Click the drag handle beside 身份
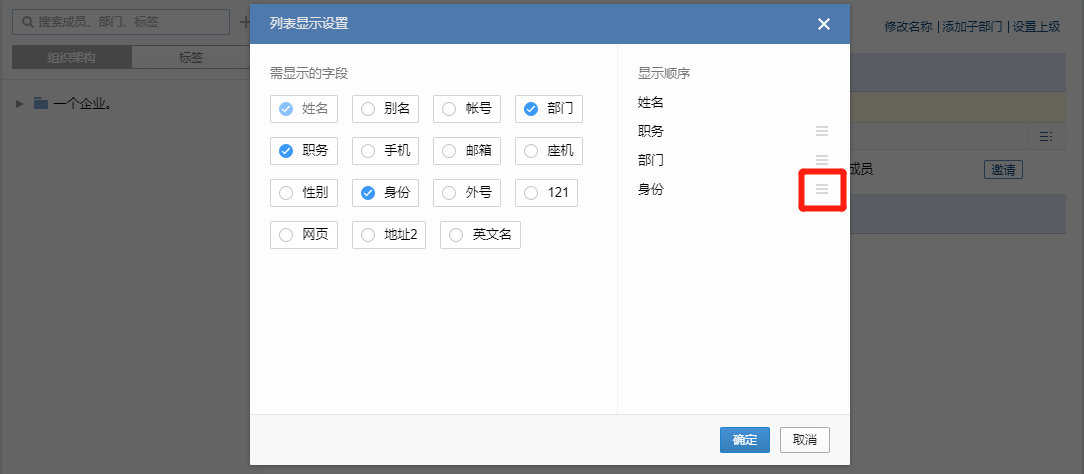Image resolution: width=1084 pixels, height=474 pixels. point(822,189)
